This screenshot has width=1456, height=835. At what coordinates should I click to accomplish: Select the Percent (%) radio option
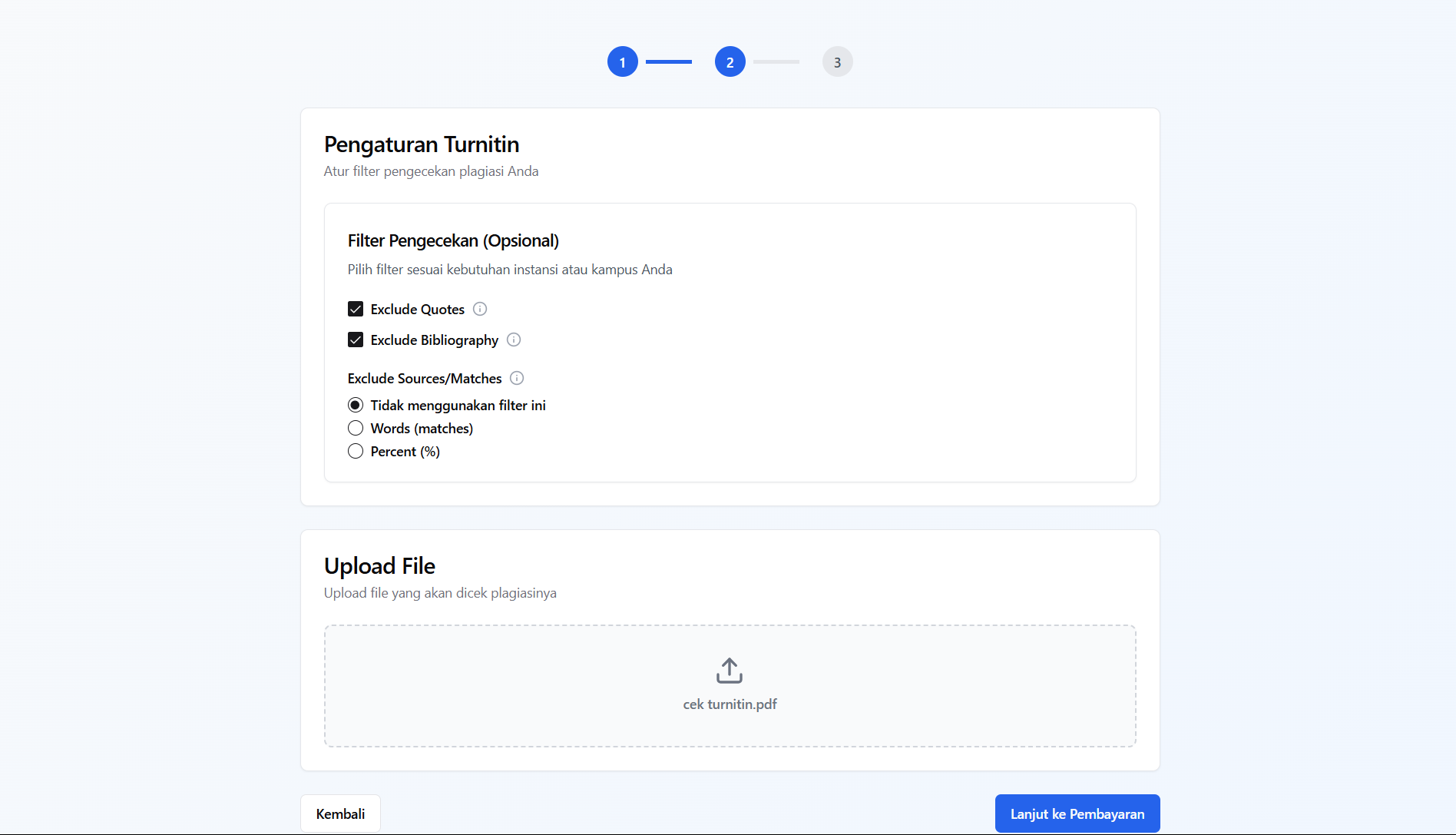tap(356, 451)
